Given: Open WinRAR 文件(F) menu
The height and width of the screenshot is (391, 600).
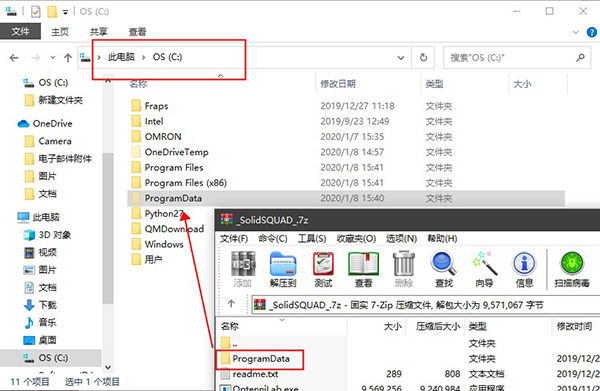Looking at the screenshot, I should pyautogui.click(x=234, y=239).
